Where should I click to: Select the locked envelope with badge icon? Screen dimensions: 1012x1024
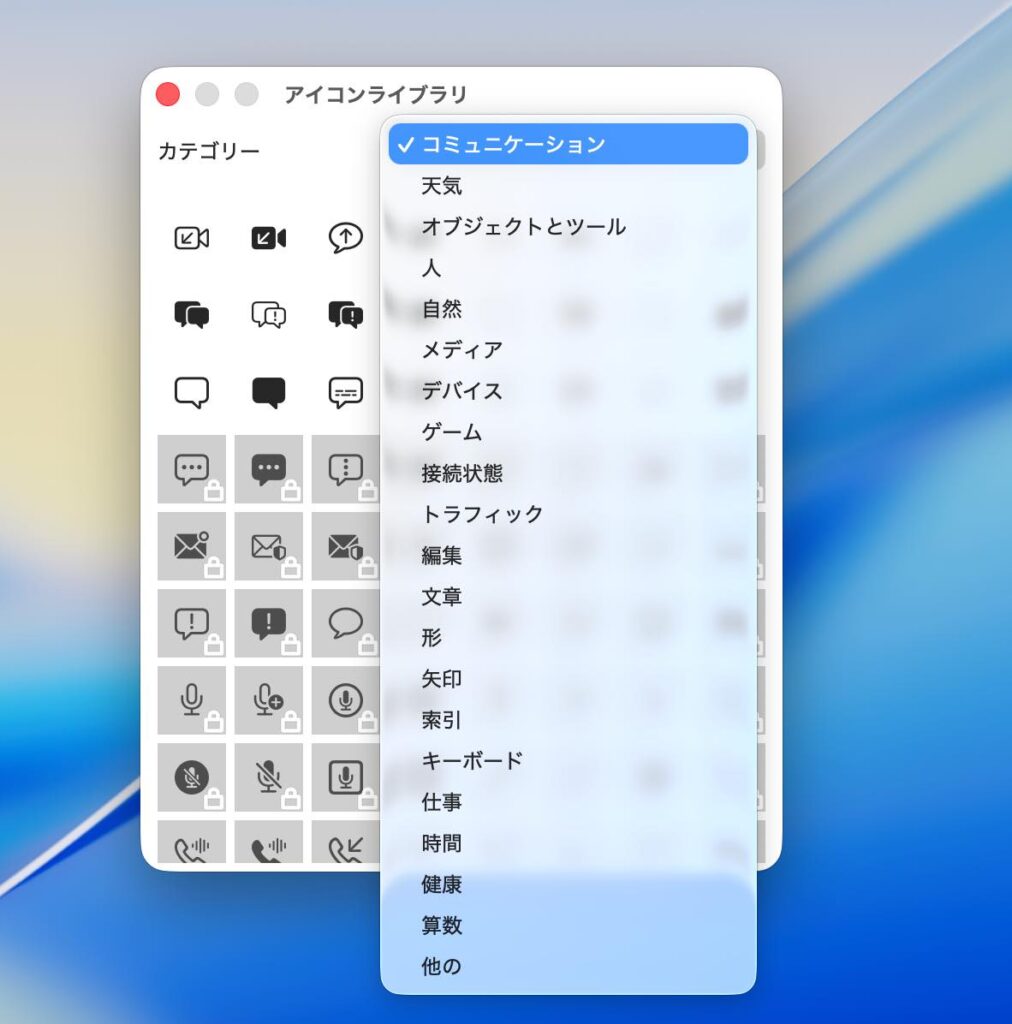pyautogui.click(x=191, y=546)
